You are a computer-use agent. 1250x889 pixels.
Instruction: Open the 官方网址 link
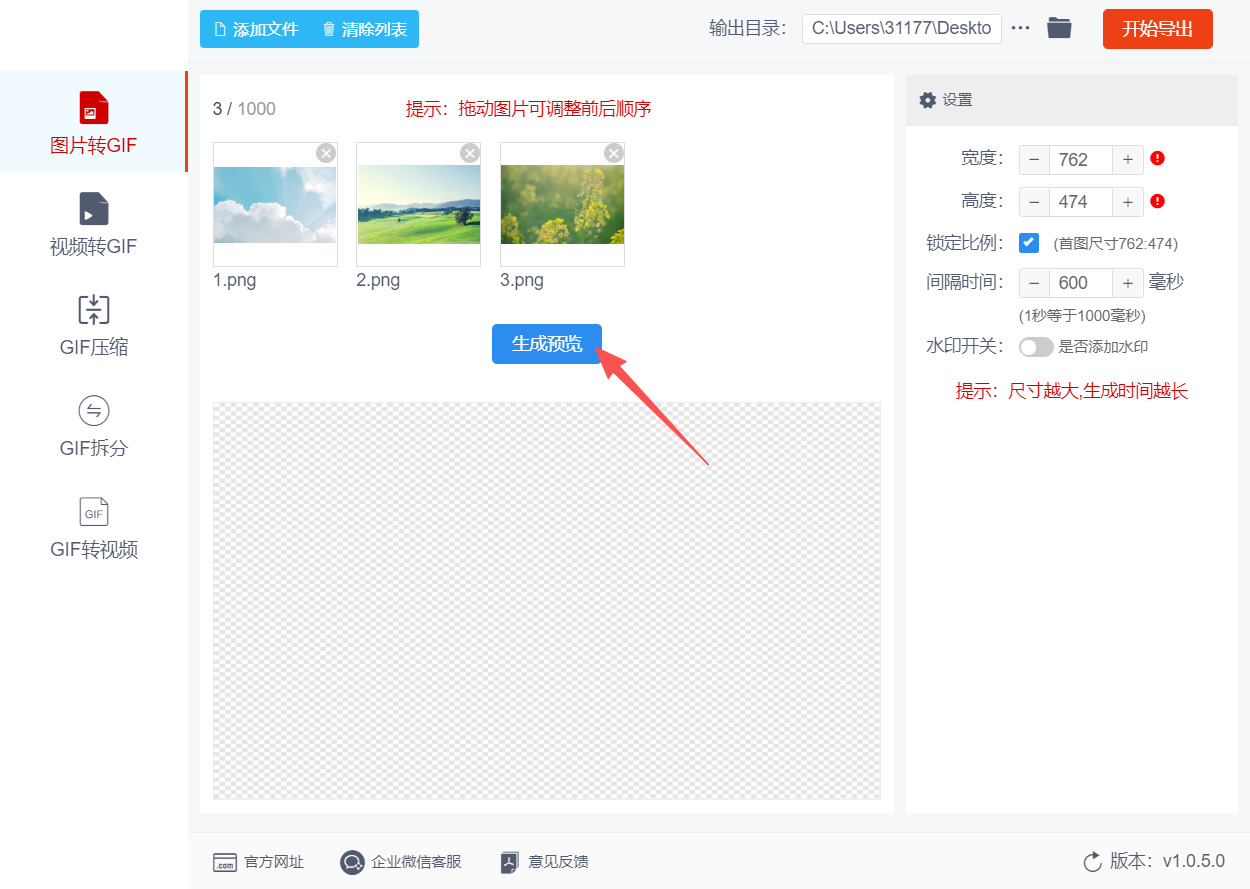coord(258,862)
